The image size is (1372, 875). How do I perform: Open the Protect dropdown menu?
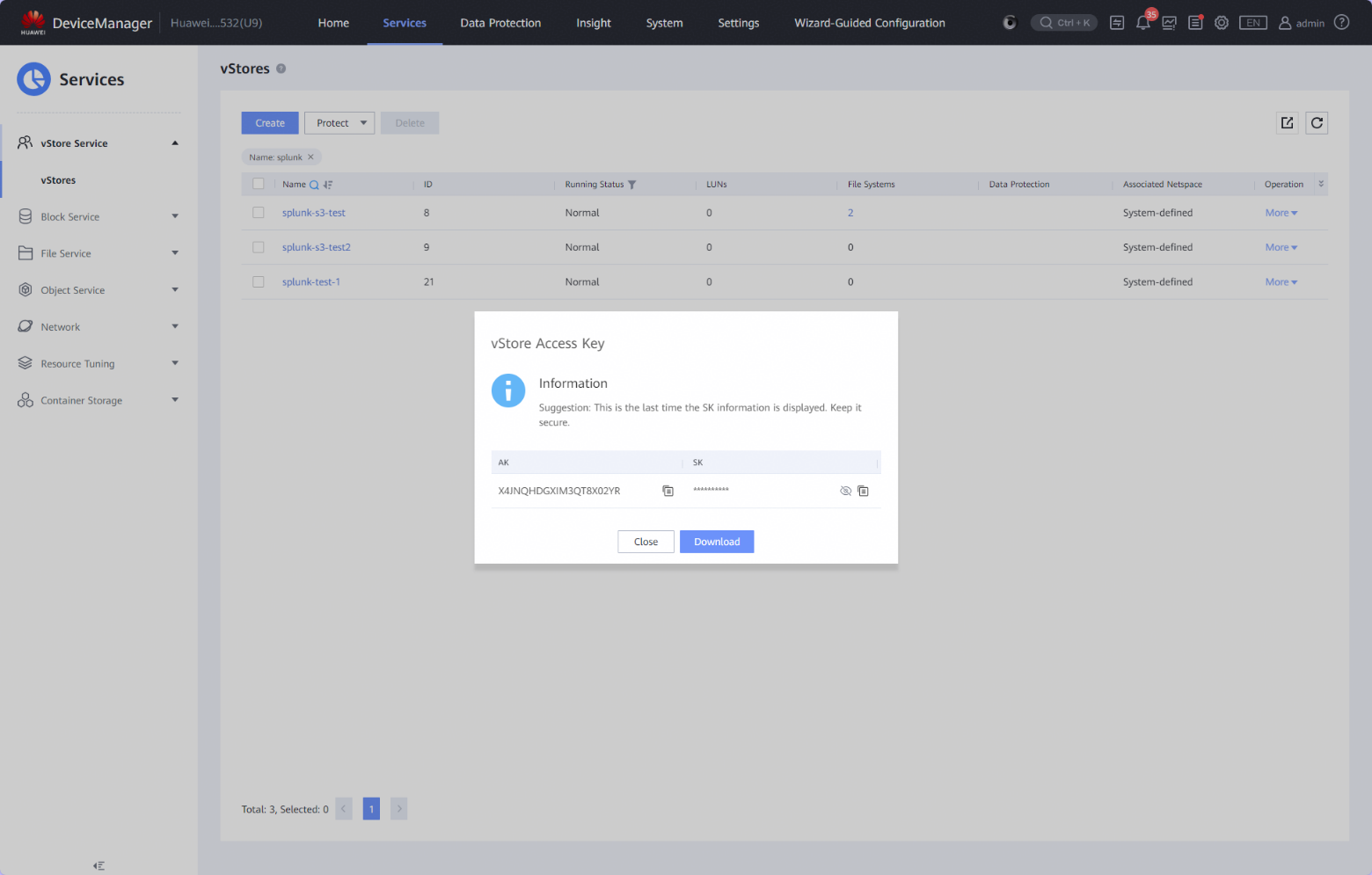[x=339, y=123]
